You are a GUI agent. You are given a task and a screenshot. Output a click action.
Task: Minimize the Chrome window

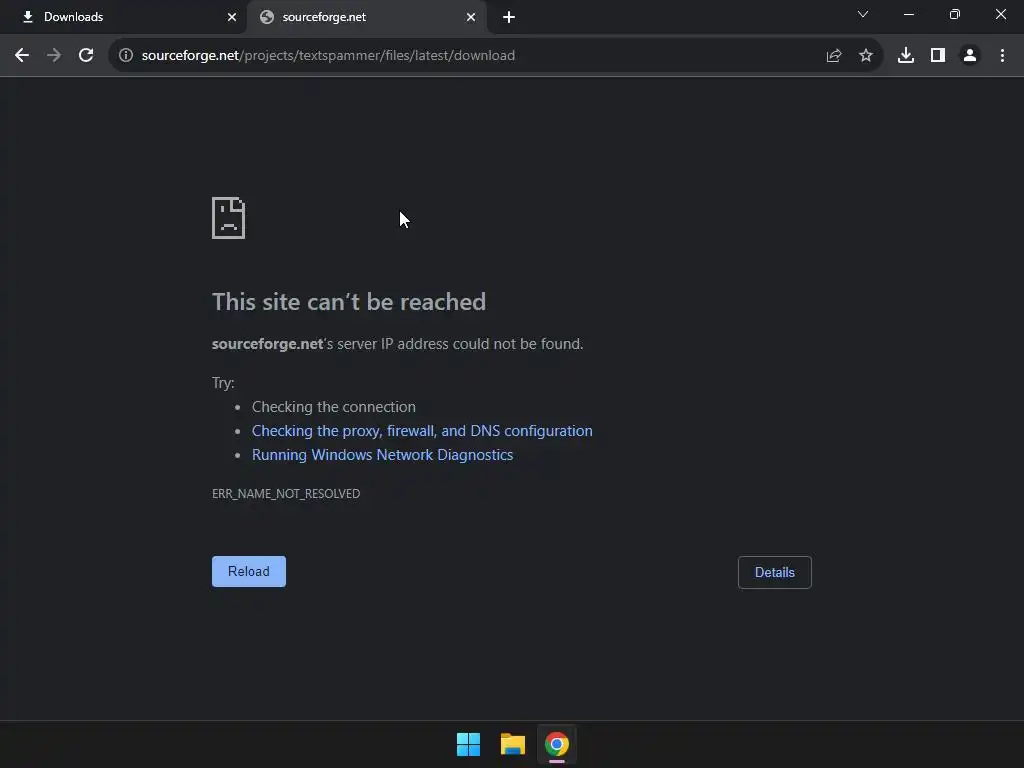click(908, 14)
